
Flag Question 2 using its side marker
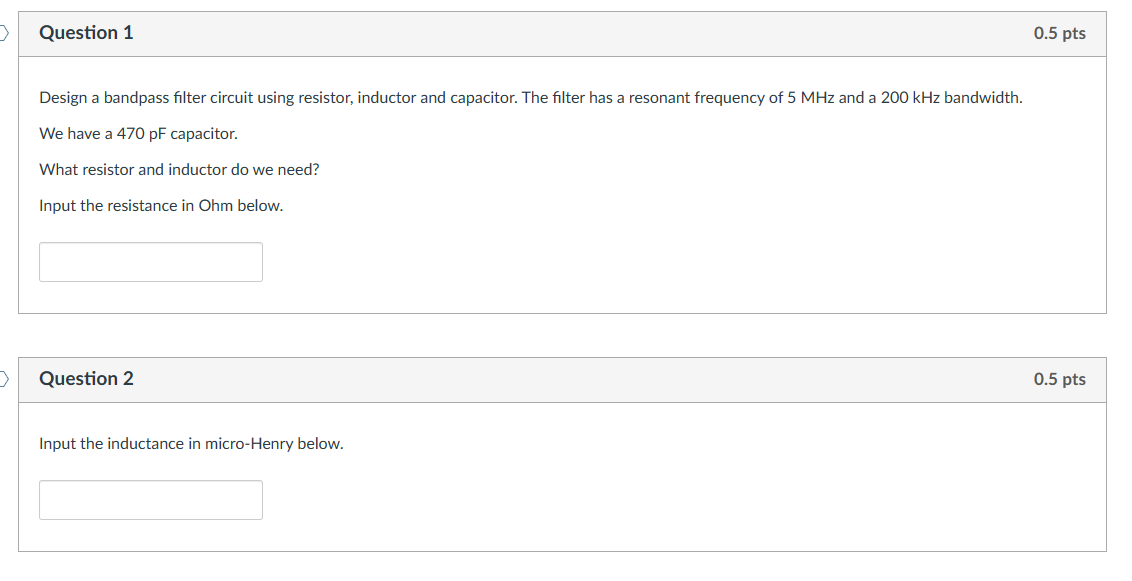pyautogui.click(x=3, y=378)
